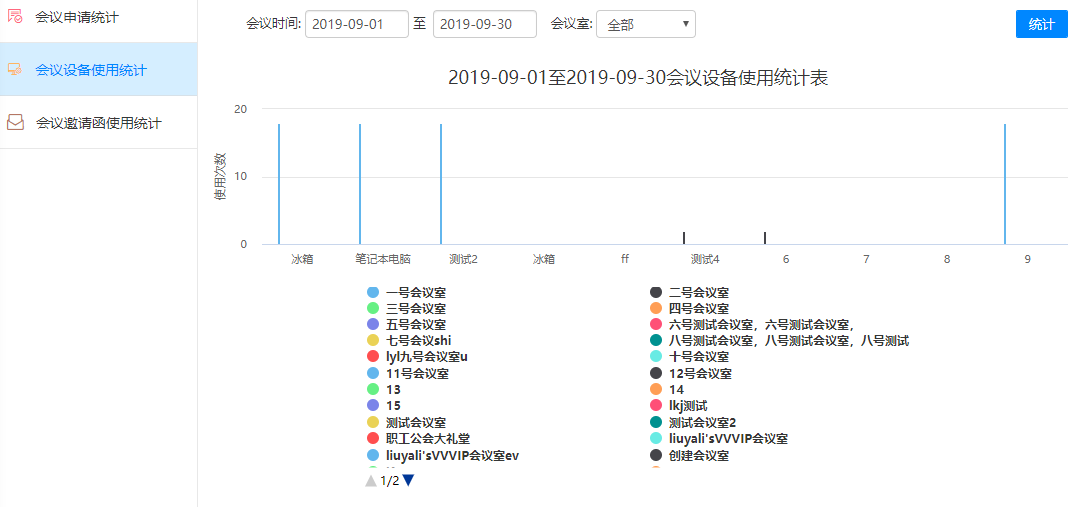Click the 五号会议室 purple legend dot
The width and height of the screenshot is (1070, 507).
coord(373,324)
